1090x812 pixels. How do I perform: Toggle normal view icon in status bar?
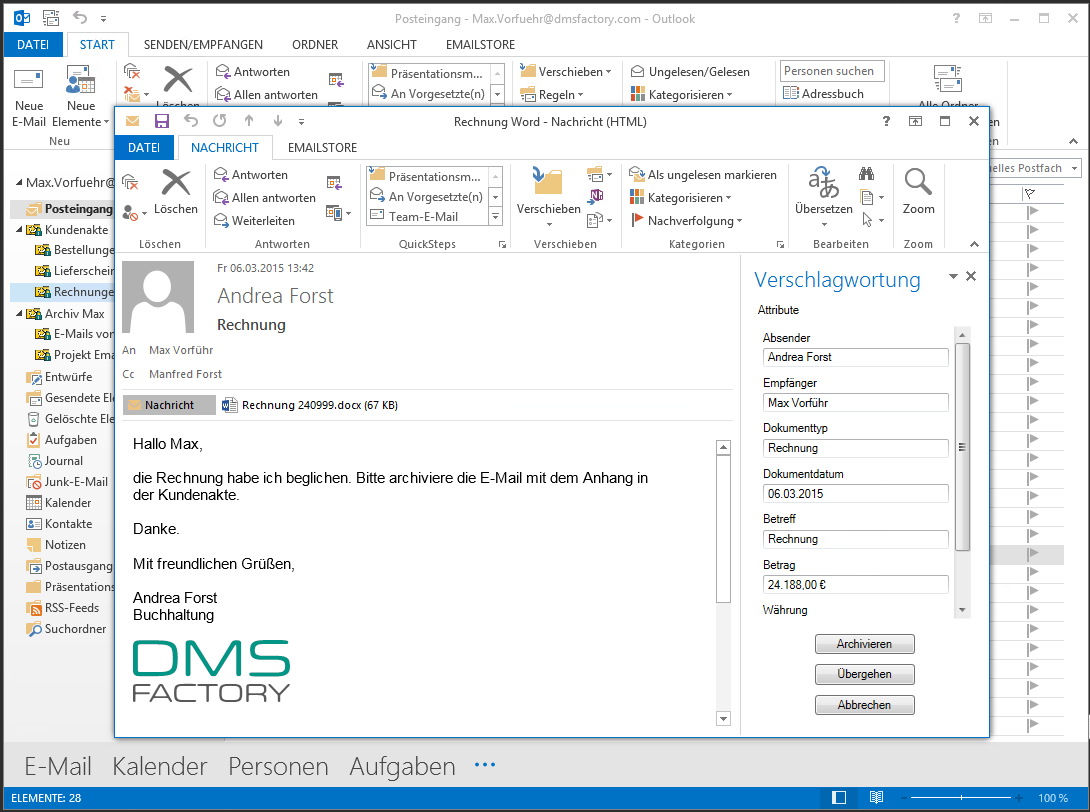click(839, 797)
